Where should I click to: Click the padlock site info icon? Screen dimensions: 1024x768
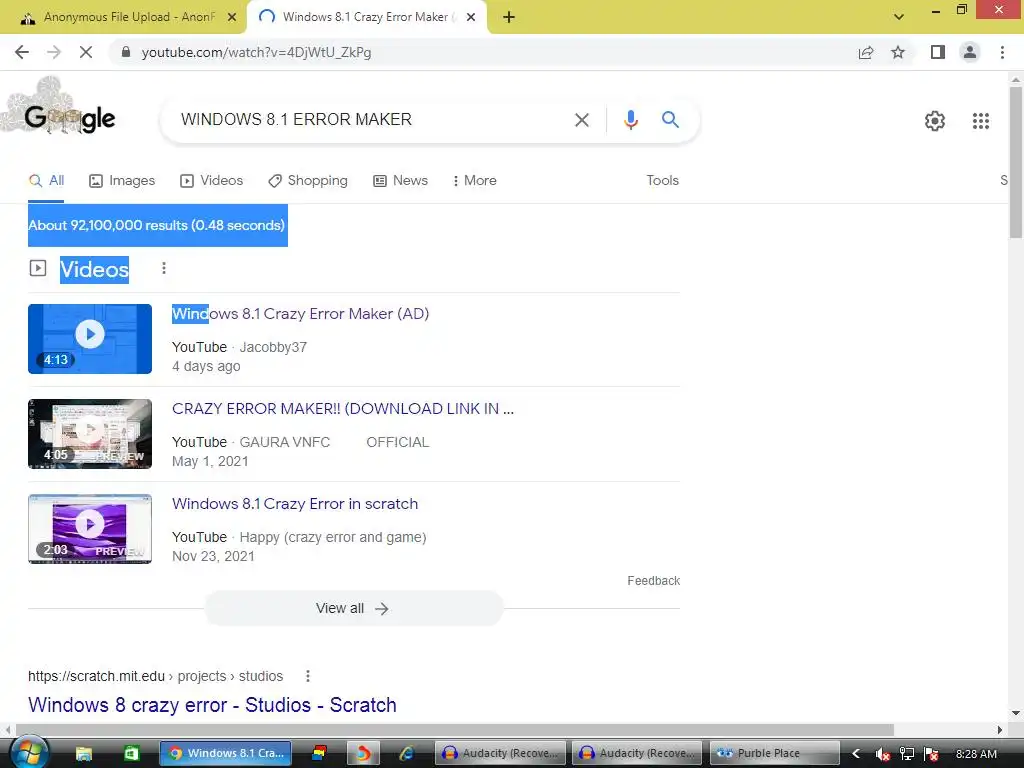pos(126,52)
